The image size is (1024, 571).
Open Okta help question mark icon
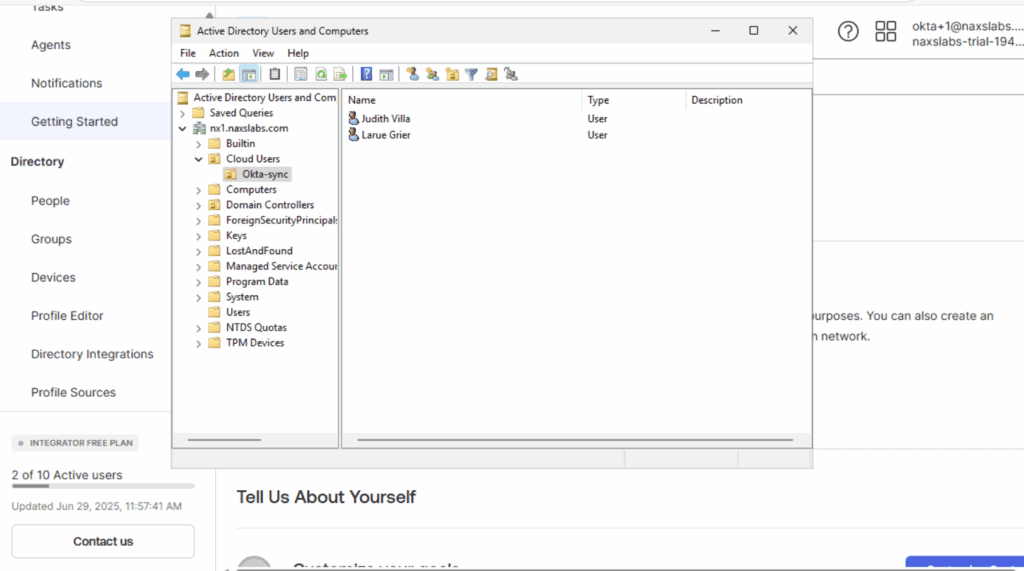pos(848,31)
